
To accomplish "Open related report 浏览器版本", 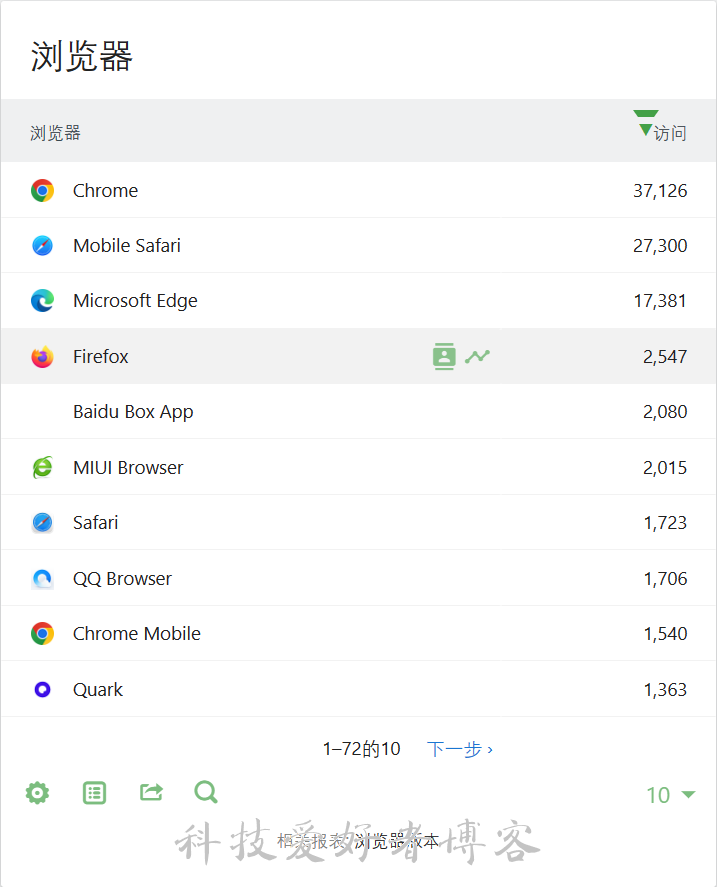I will click(396, 842).
